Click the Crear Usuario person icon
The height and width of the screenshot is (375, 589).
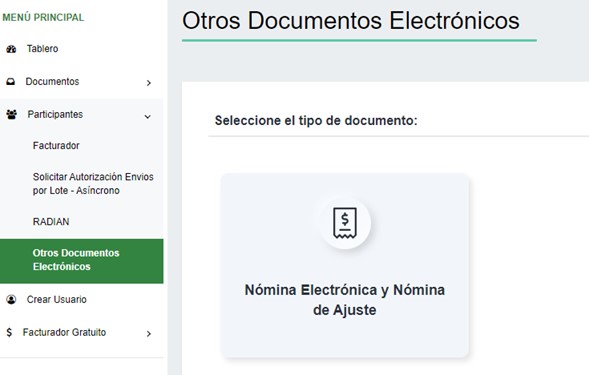pyautogui.click(x=11, y=299)
